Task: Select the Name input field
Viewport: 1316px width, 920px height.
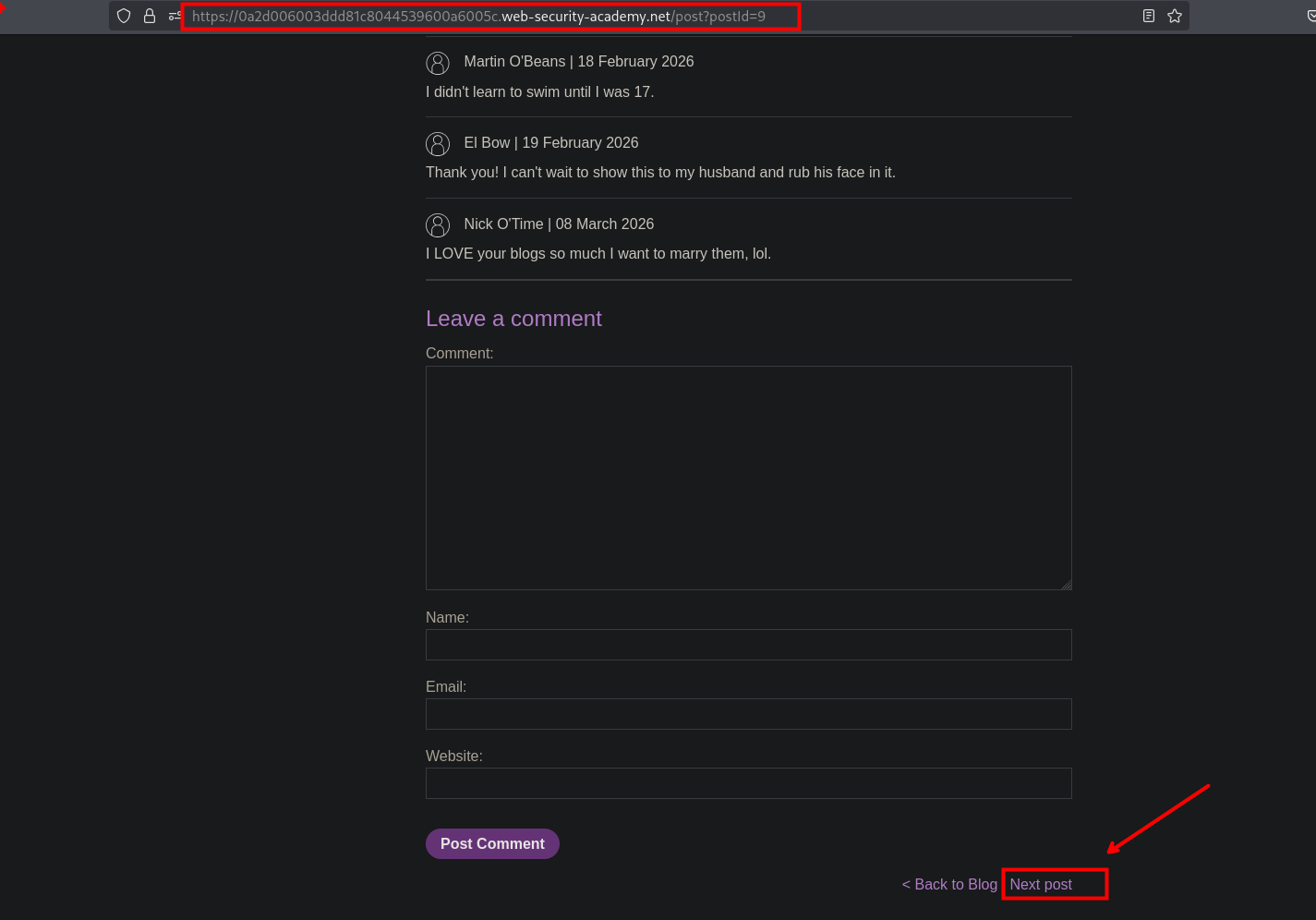Action: 748,645
